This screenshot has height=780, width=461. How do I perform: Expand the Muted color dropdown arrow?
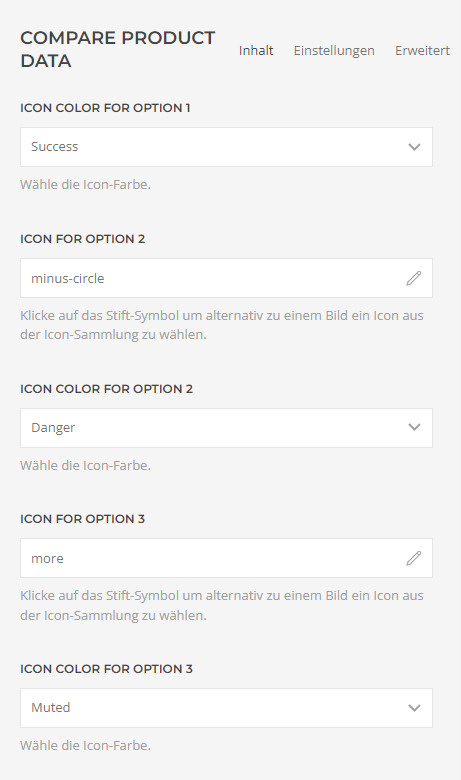pyautogui.click(x=414, y=708)
